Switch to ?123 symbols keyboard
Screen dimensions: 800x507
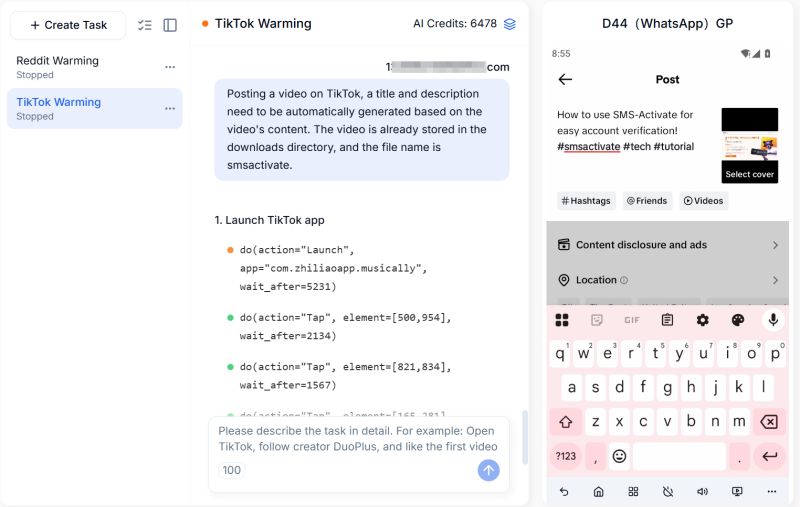(x=566, y=456)
